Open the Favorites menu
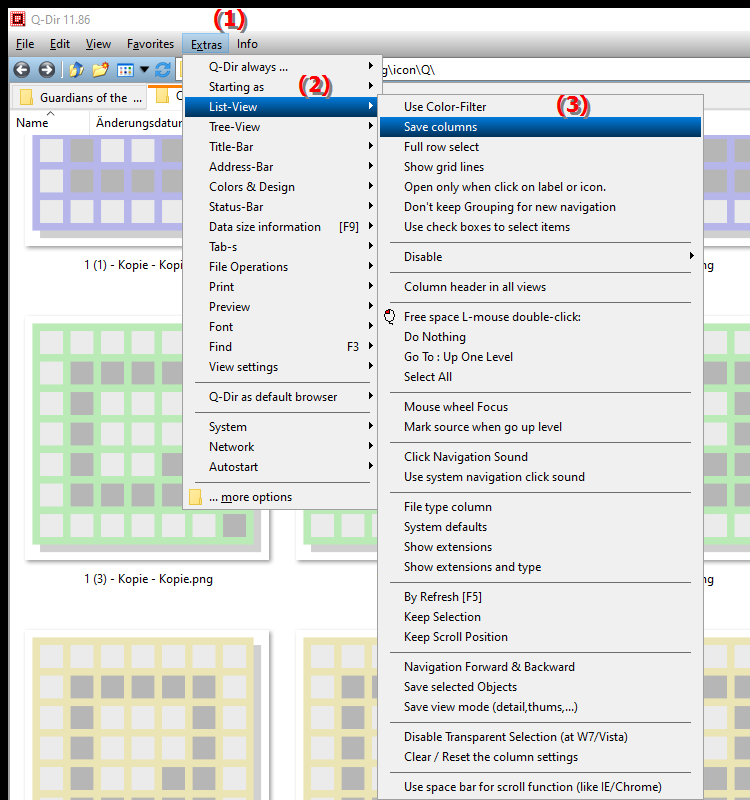 (x=150, y=44)
